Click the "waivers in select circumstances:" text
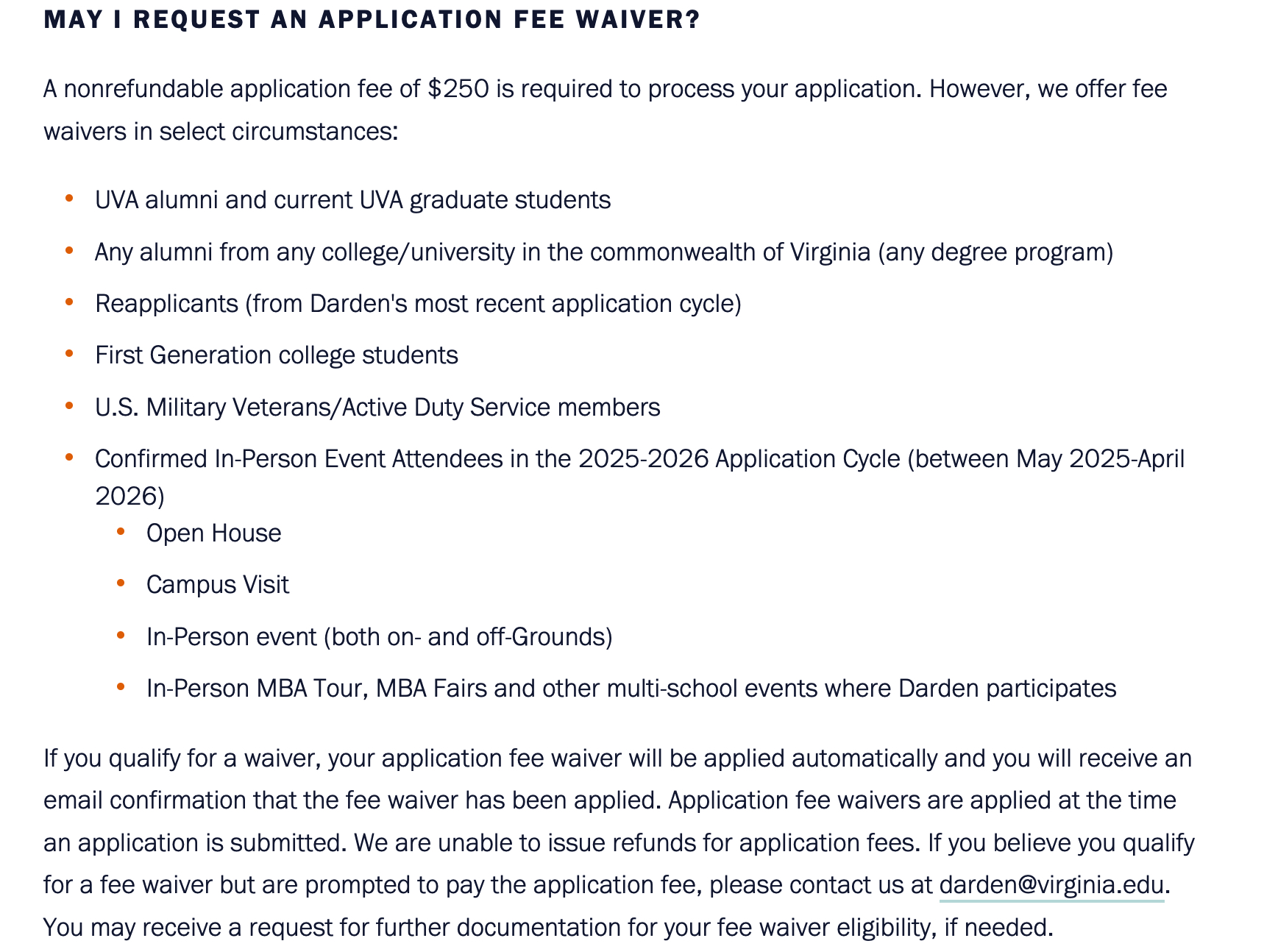The image size is (1264, 952). pyautogui.click(x=221, y=132)
